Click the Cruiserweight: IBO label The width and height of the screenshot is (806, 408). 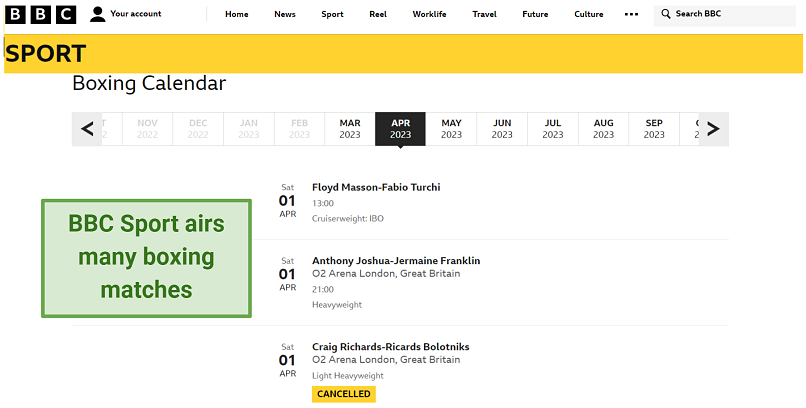pyautogui.click(x=347, y=219)
